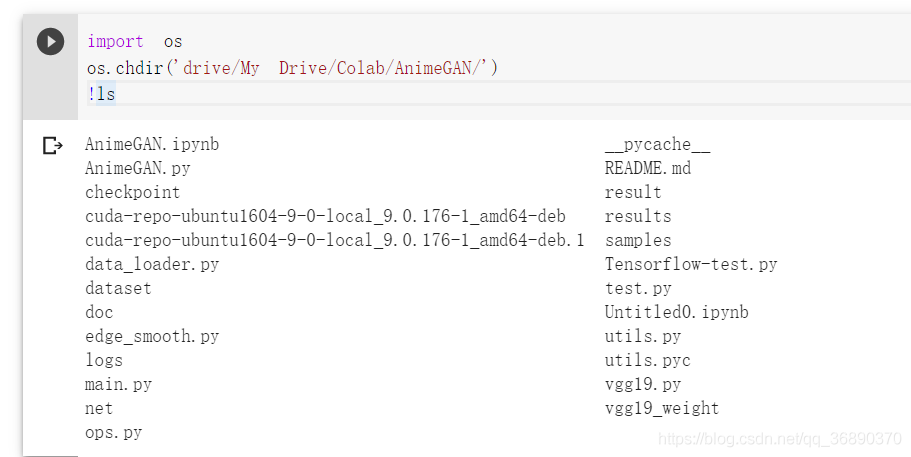
Task: Place cursor on the !ls command line
Action: pos(102,93)
